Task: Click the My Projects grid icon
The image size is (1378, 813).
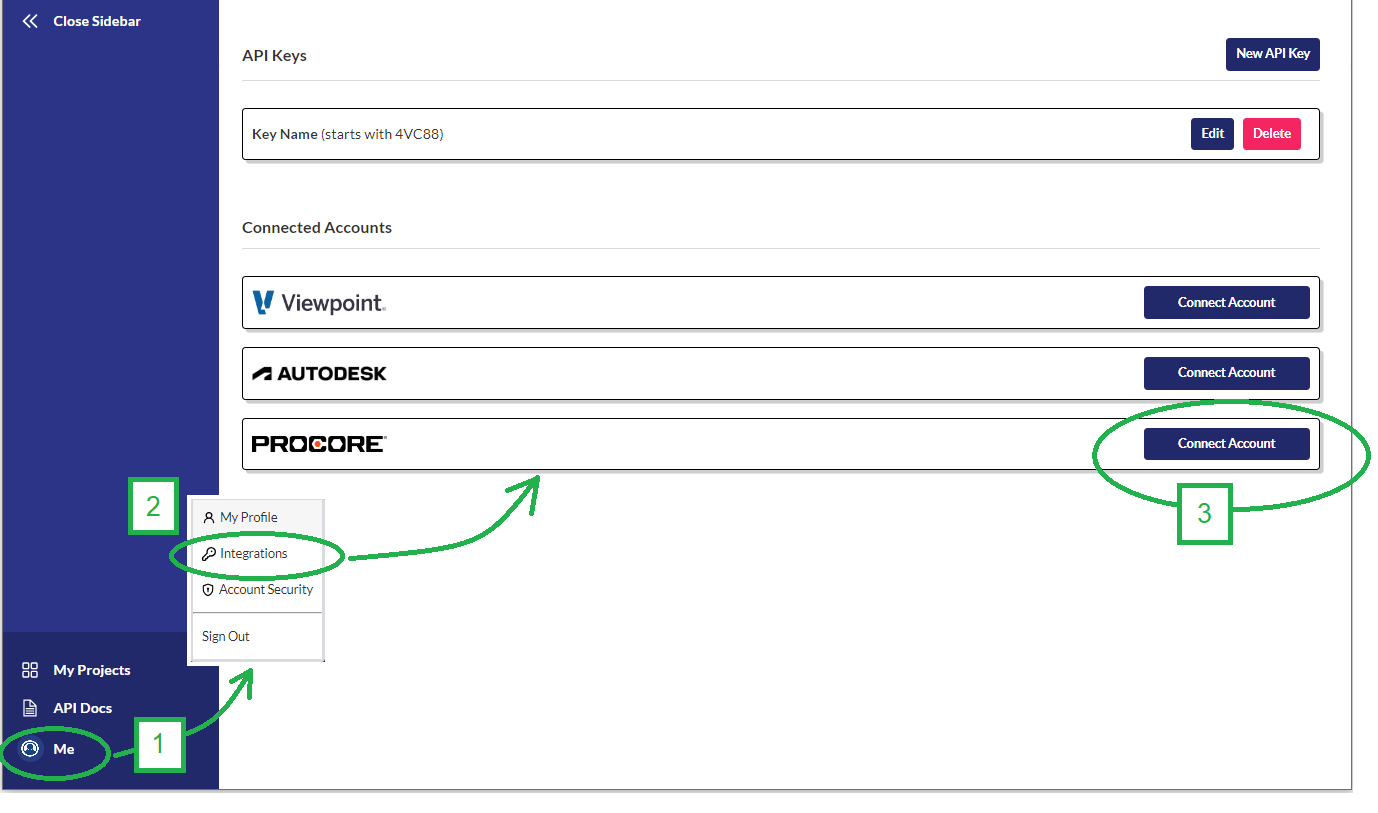Action: click(x=30, y=670)
